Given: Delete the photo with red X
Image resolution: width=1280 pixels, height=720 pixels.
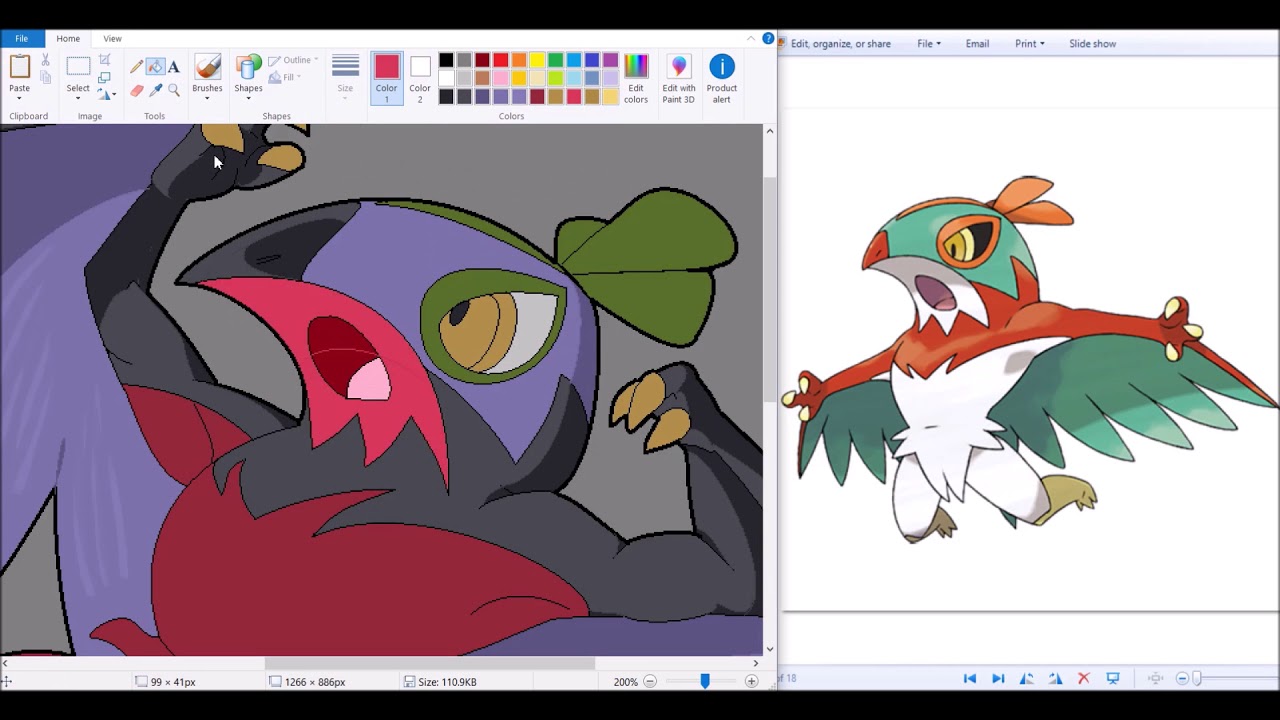Looking at the screenshot, I should click(x=1084, y=678).
